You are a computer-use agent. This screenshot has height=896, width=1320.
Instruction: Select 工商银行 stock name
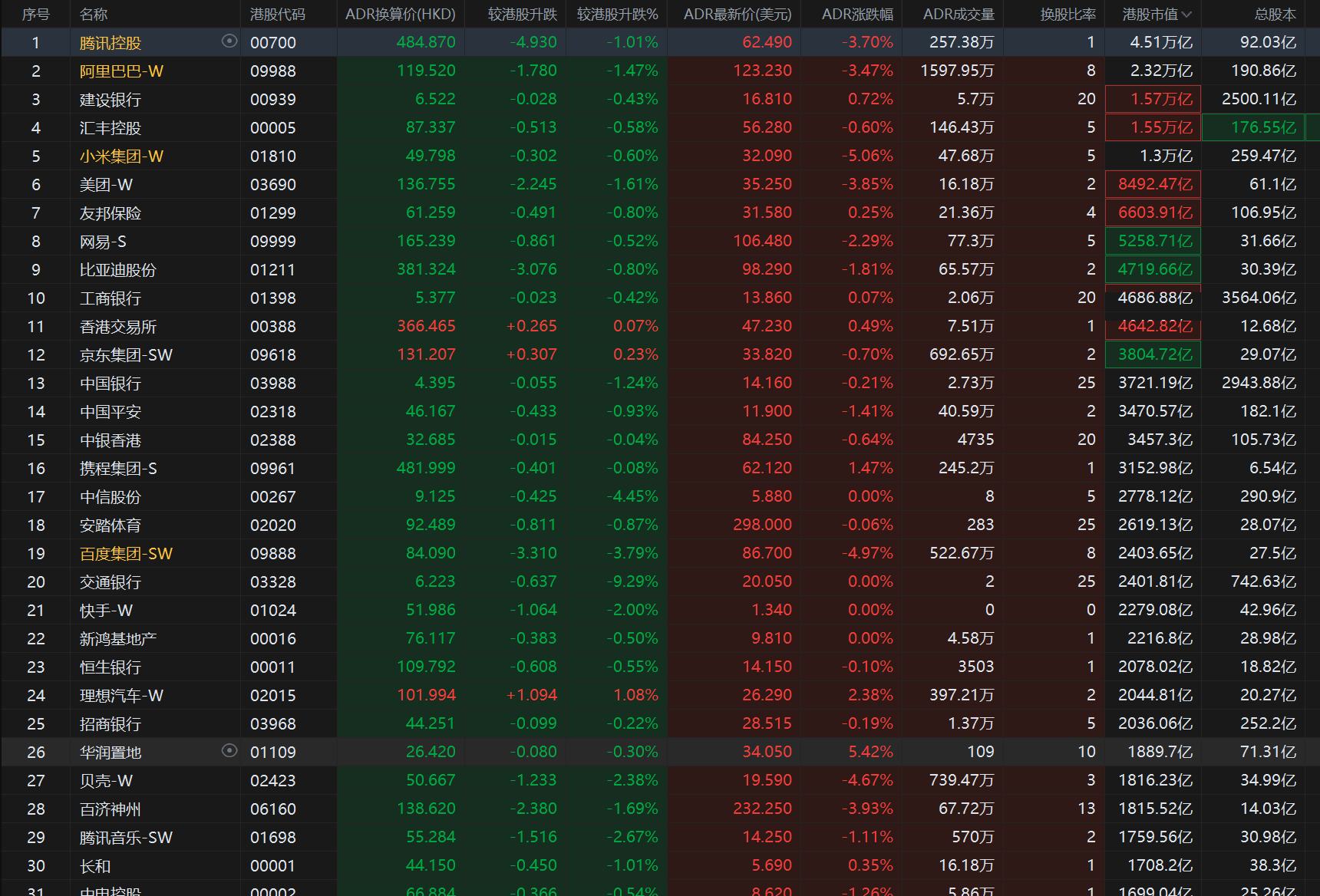(111, 298)
